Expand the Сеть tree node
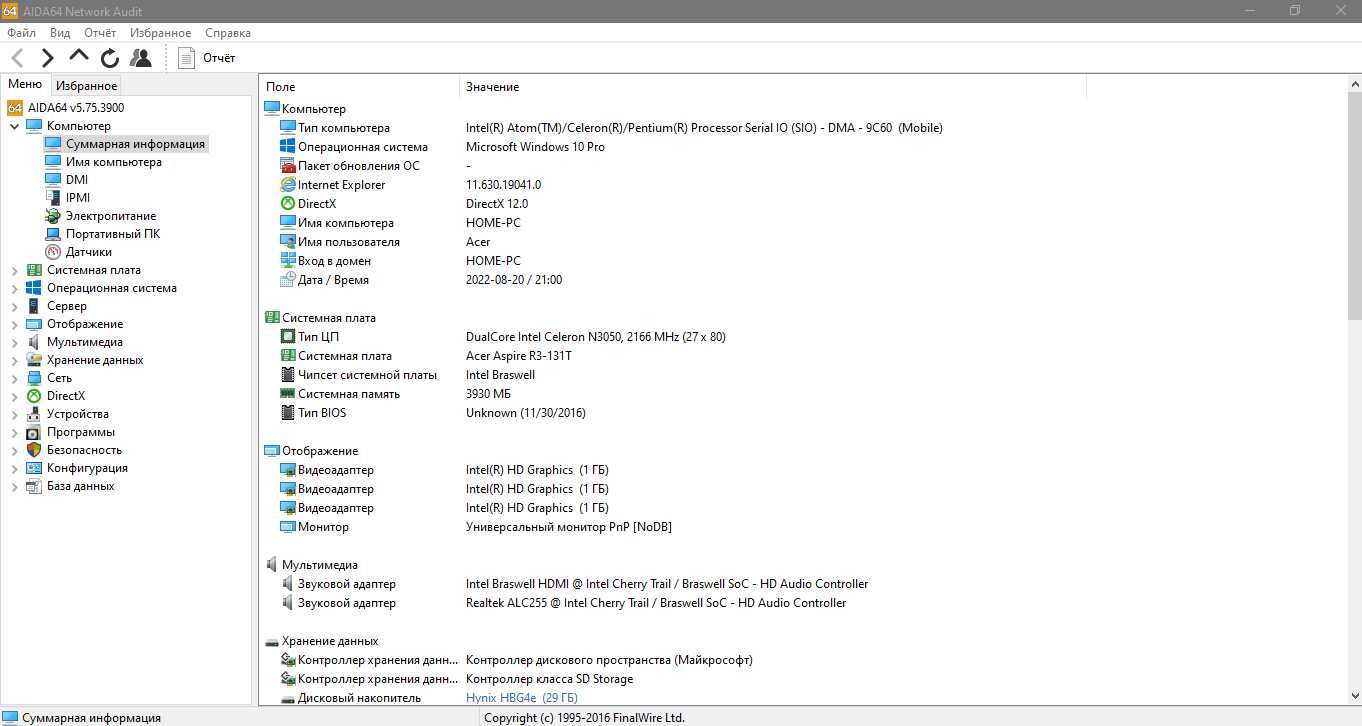 (x=14, y=378)
